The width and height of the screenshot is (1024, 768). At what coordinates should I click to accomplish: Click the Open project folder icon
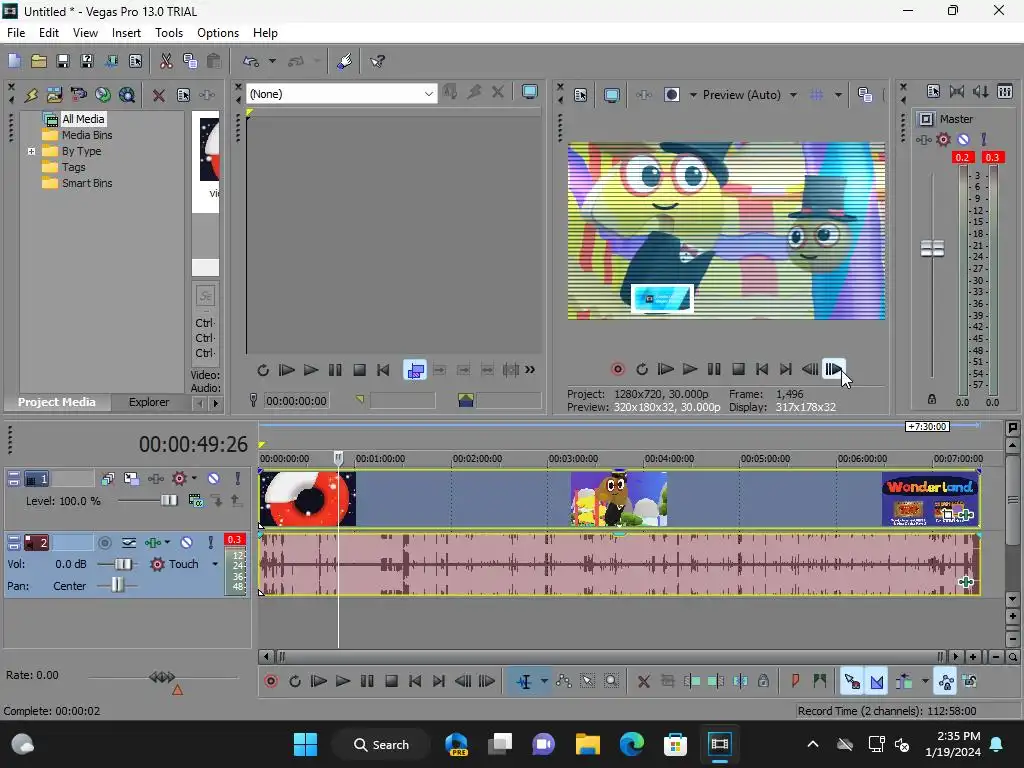point(39,61)
